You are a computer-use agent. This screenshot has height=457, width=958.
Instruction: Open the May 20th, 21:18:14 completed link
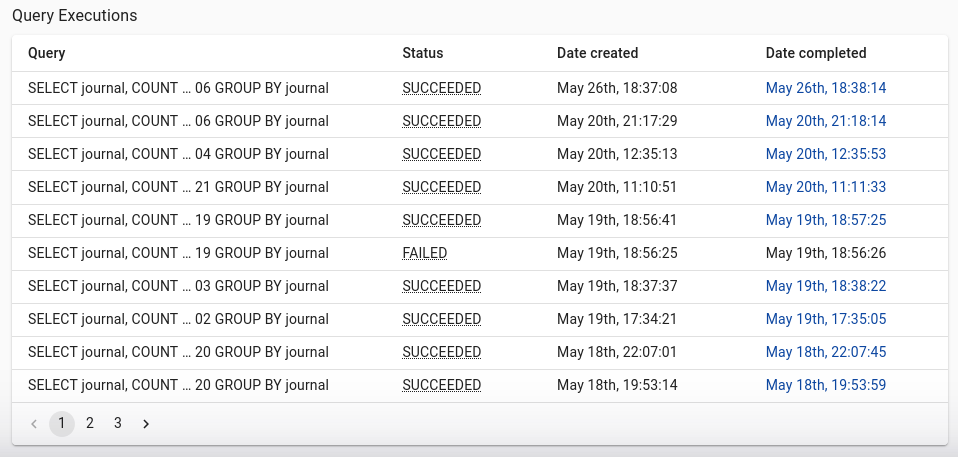click(825, 121)
